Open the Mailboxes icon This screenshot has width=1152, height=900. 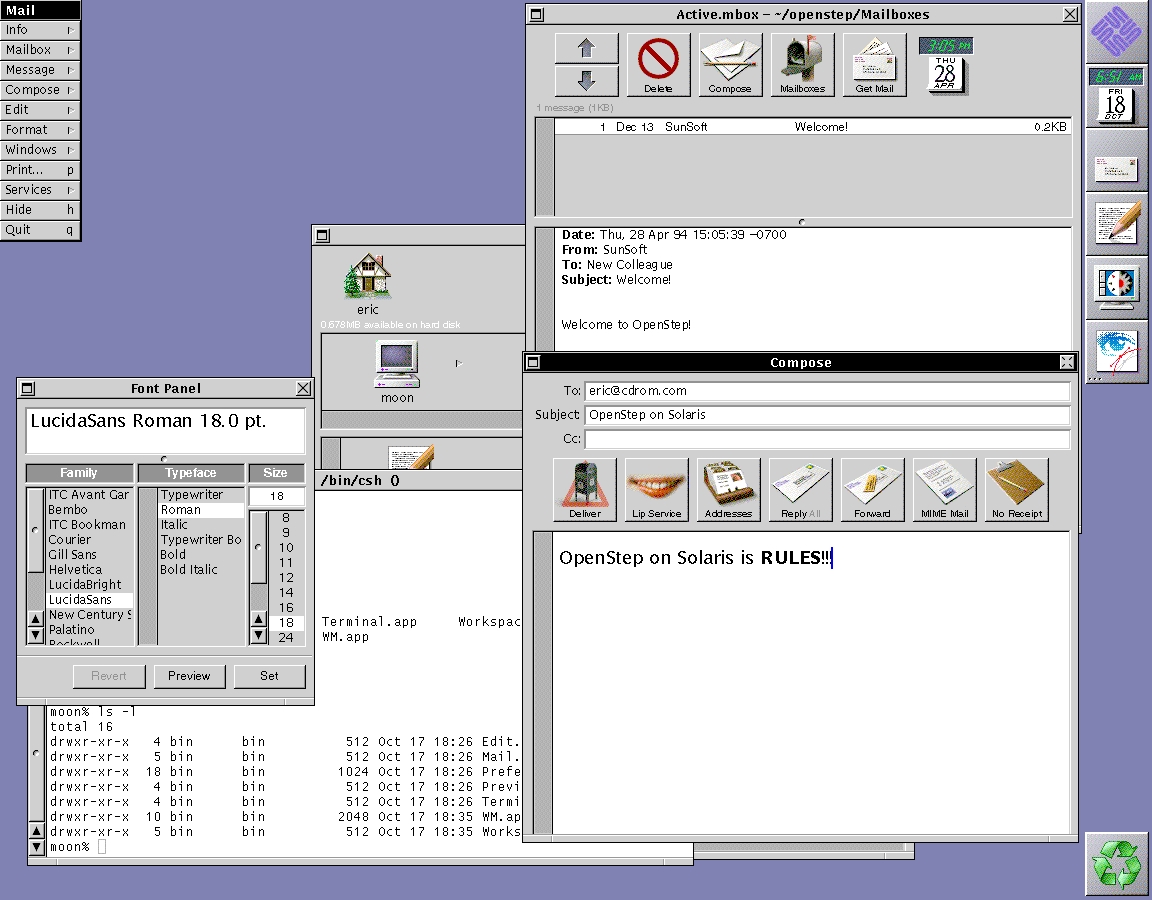[x=802, y=64]
